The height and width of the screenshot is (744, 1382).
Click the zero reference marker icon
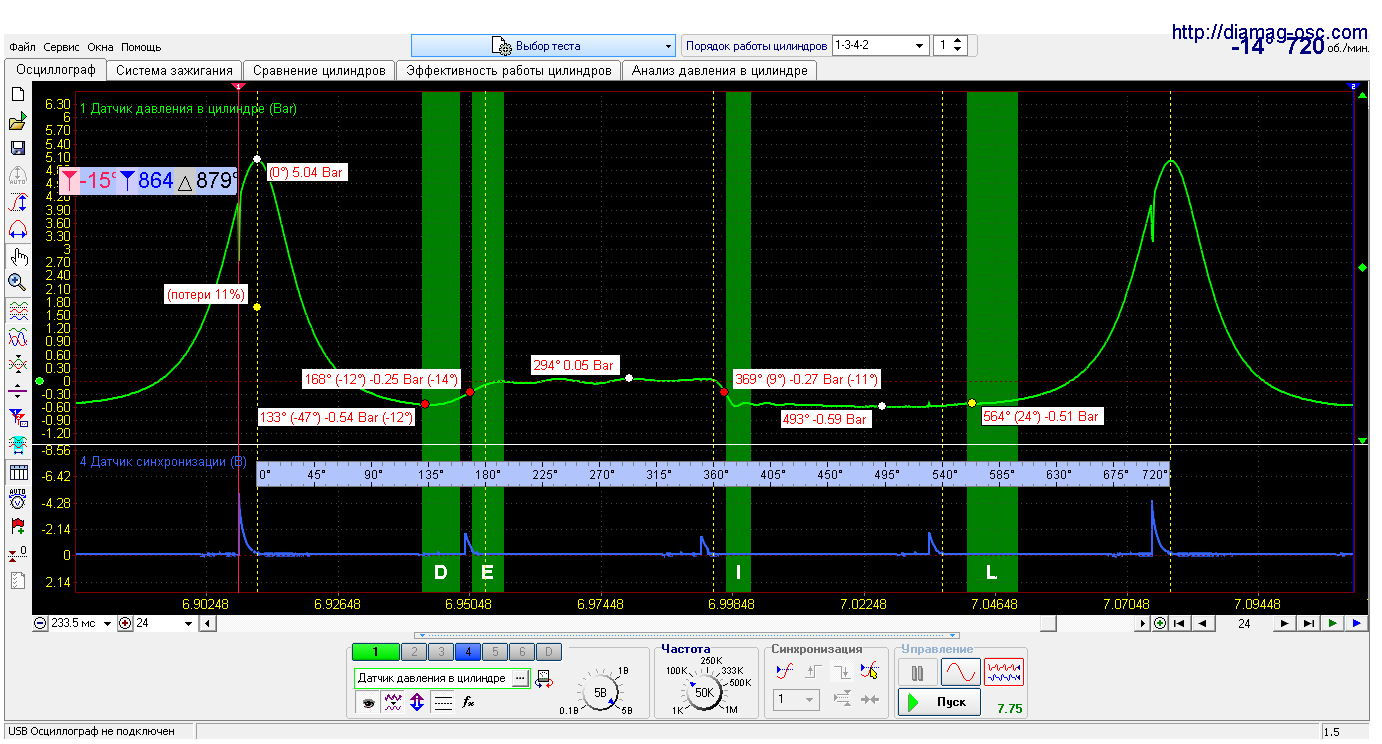coord(17,553)
